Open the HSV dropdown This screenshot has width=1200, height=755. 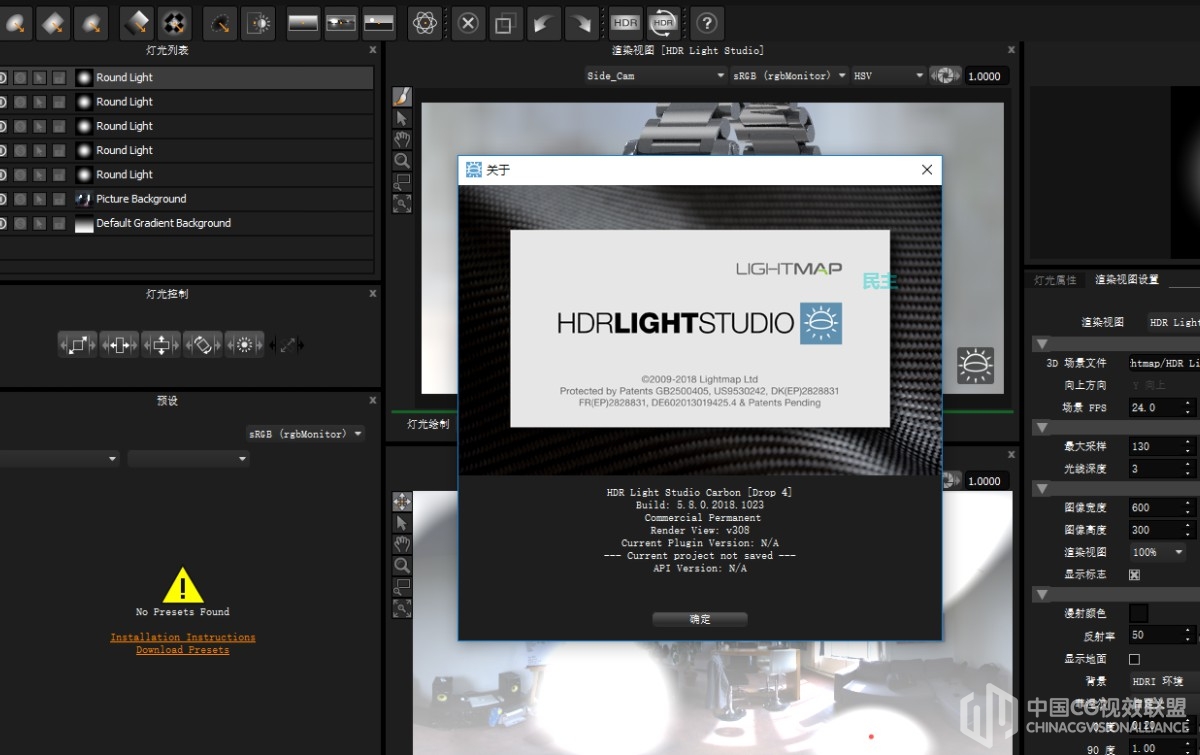pos(889,76)
